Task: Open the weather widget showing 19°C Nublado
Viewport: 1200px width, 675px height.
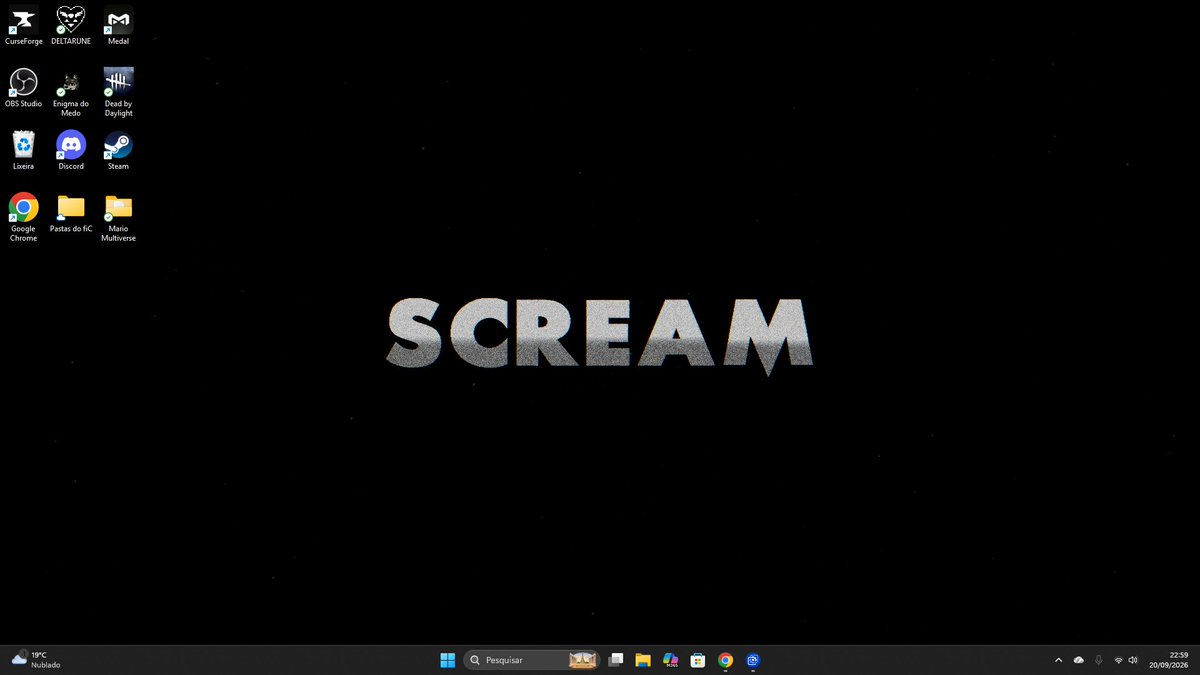Action: 37,660
